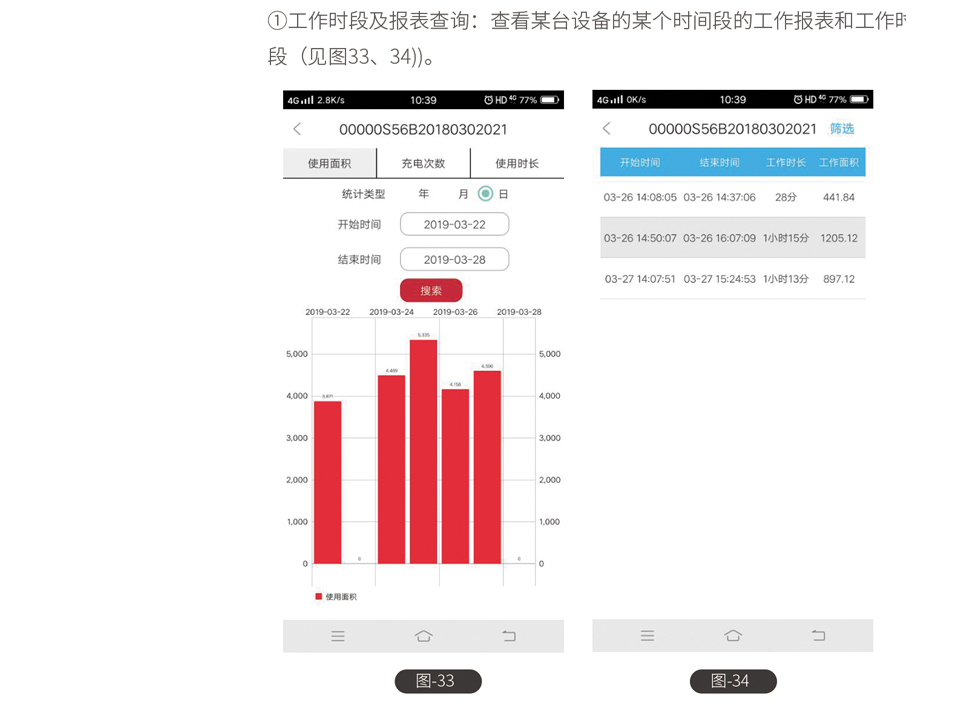Select the 月 statistics type option
The width and height of the screenshot is (980, 714).
click(x=463, y=194)
